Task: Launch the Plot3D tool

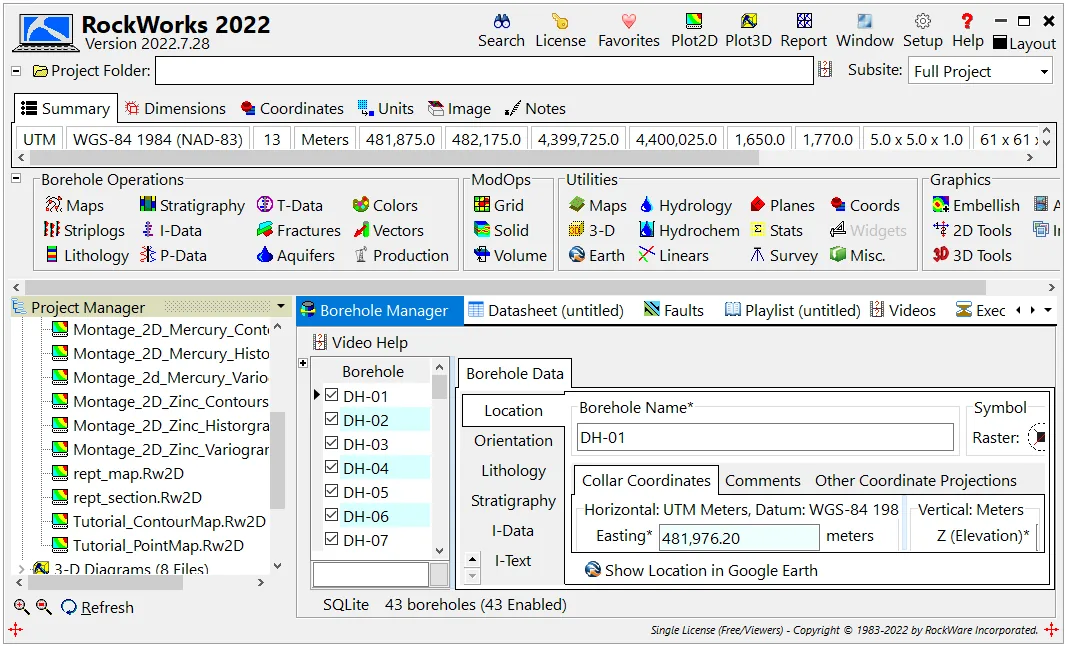Action: (749, 31)
